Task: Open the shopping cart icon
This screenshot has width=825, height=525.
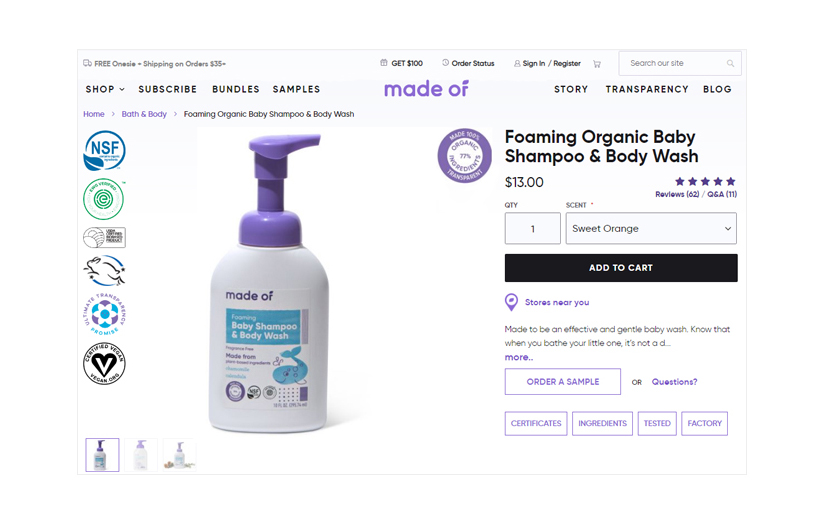Action: tap(597, 64)
